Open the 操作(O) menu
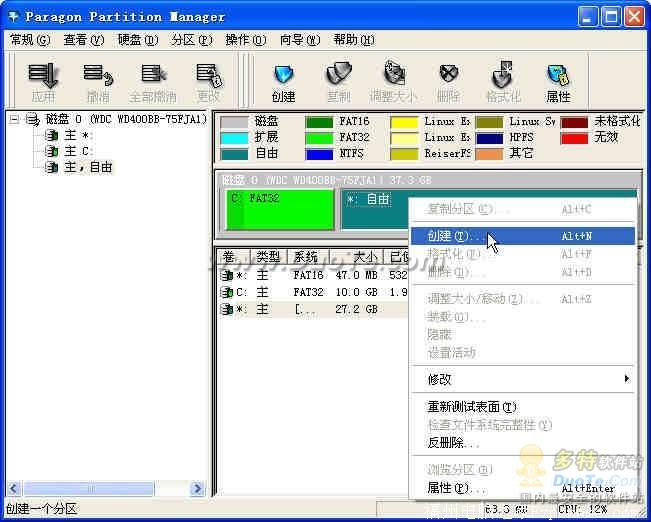The image size is (651, 522). pyautogui.click(x=246, y=40)
